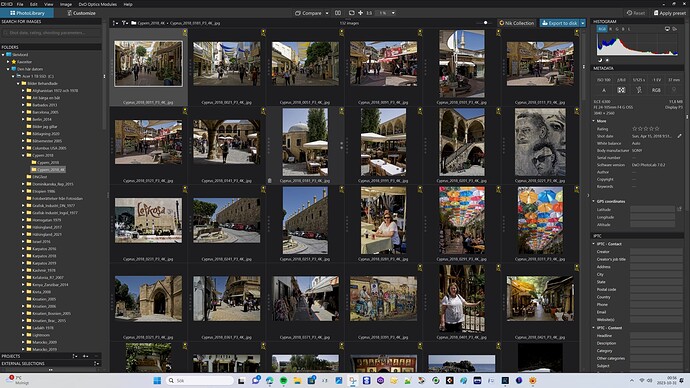Select the Columbus USA 2005 folder
The height and width of the screenshot is (388, 690).
pyautogui.click(x=46, y=148)
